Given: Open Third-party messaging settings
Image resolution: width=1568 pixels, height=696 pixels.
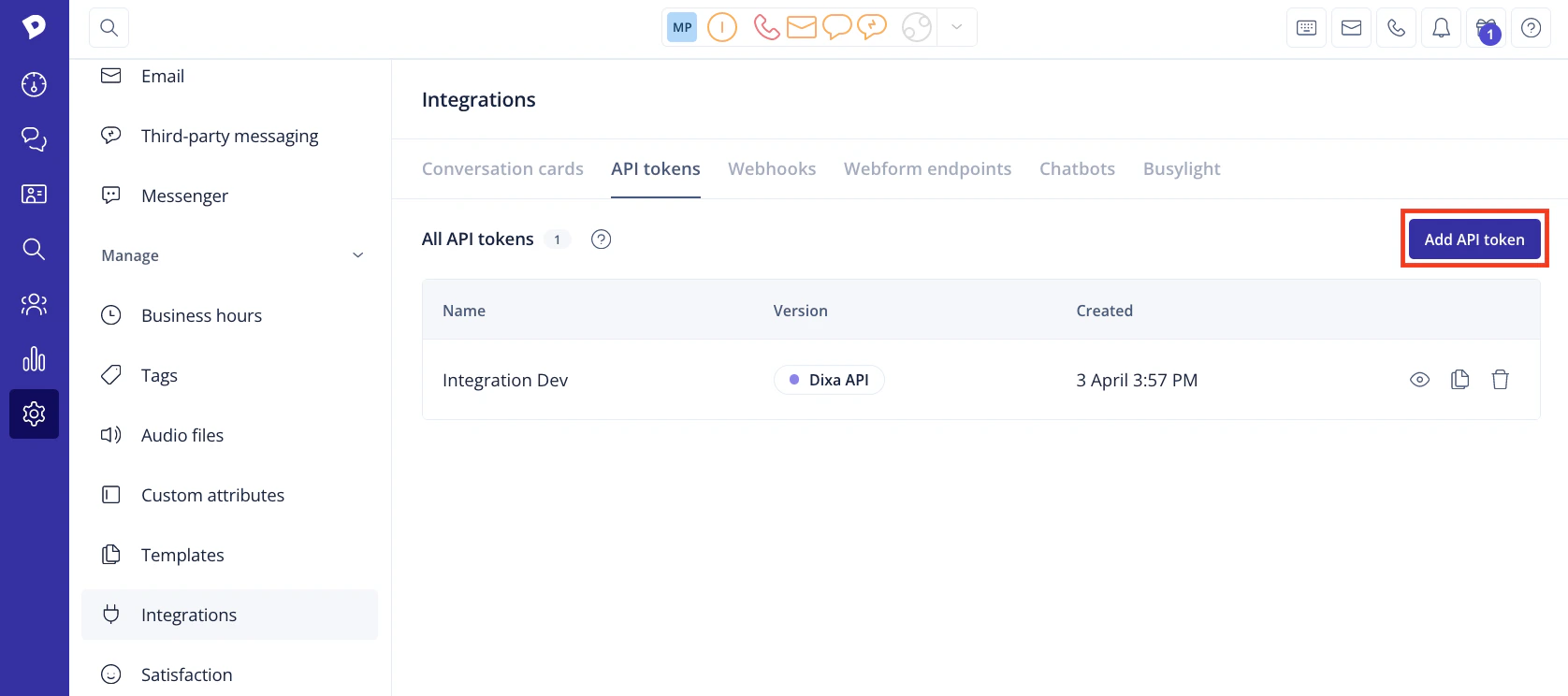Looking at the screenshot, I should pyautogui.click(x=229, y=136).
